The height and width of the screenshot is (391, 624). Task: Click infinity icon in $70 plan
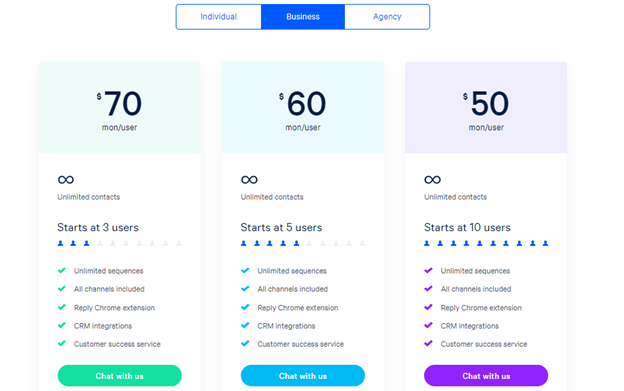click(66, 180)
